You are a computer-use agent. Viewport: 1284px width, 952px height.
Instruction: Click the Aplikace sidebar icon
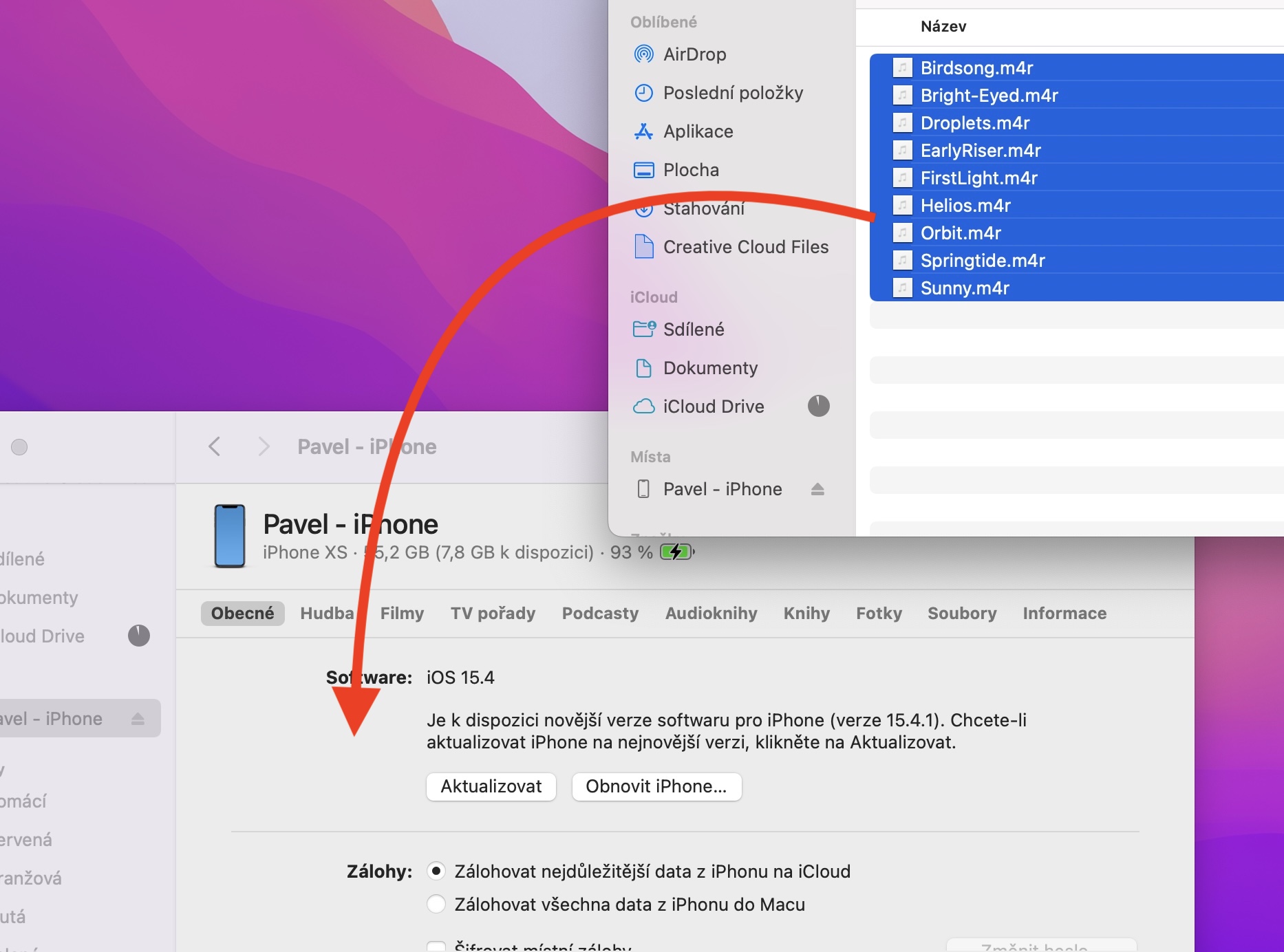coord(643,131)
